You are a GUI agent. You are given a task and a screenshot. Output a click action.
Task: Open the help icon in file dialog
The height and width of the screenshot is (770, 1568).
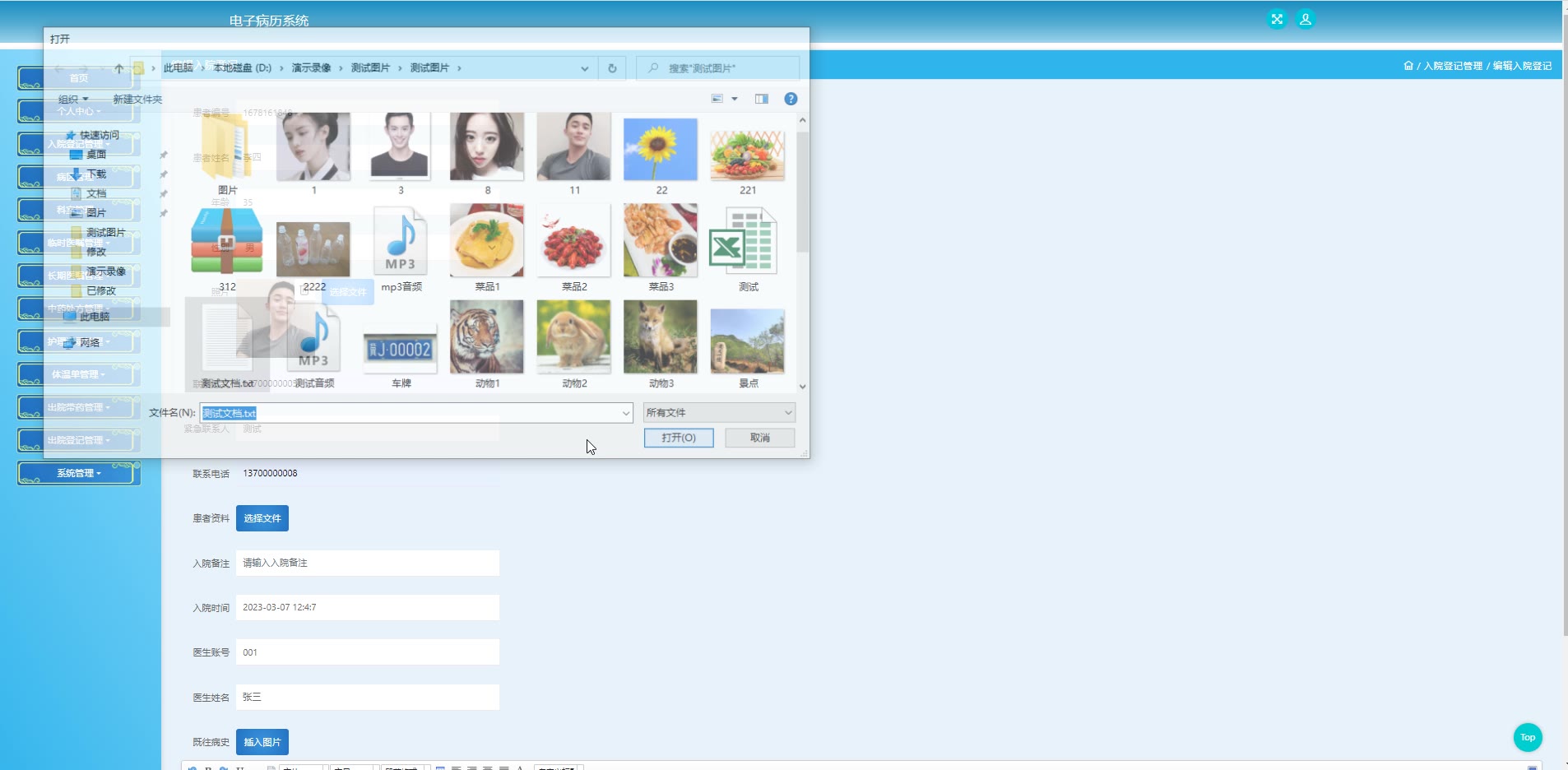791,99
